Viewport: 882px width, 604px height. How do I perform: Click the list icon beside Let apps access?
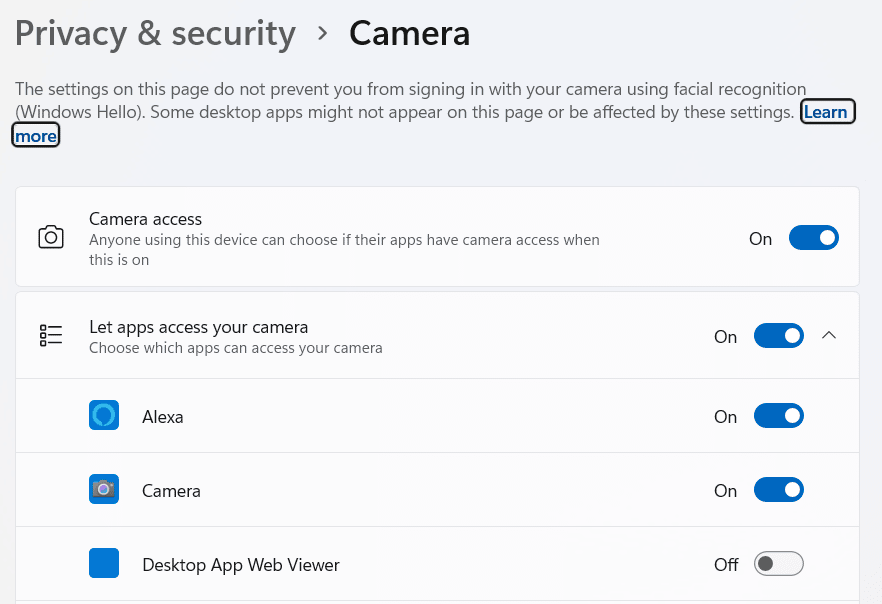(x=51, y=335)
